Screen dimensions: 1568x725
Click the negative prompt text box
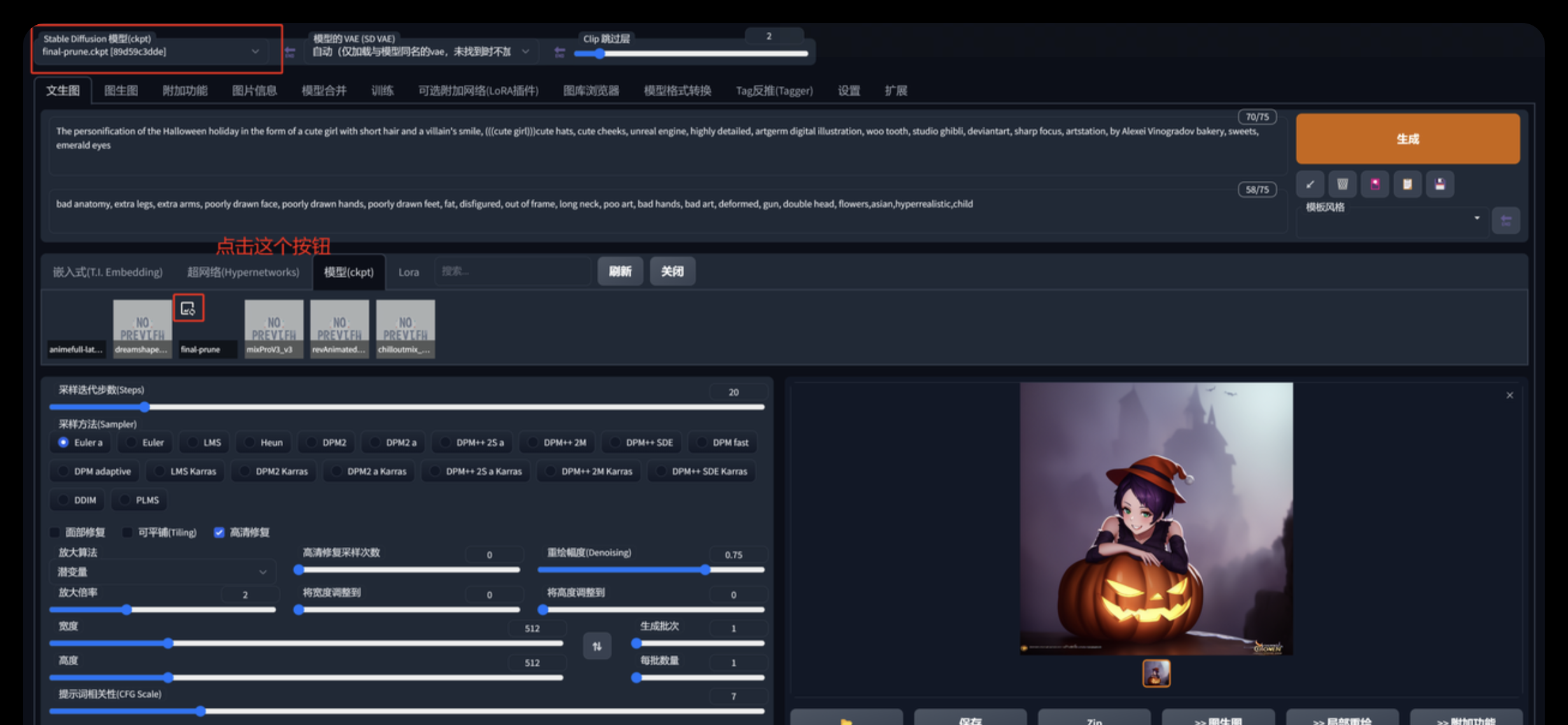click(x=667, y=211)
